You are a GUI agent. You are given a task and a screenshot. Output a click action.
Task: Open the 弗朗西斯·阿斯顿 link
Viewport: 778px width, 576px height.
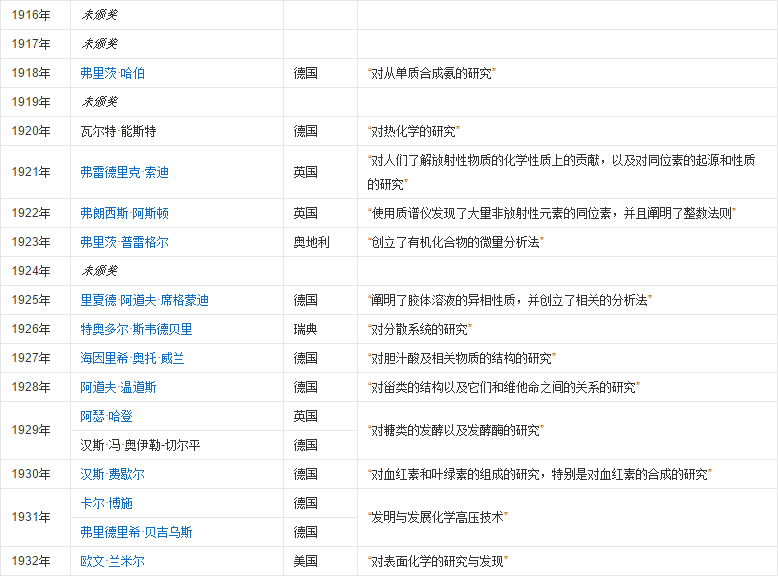124,213
